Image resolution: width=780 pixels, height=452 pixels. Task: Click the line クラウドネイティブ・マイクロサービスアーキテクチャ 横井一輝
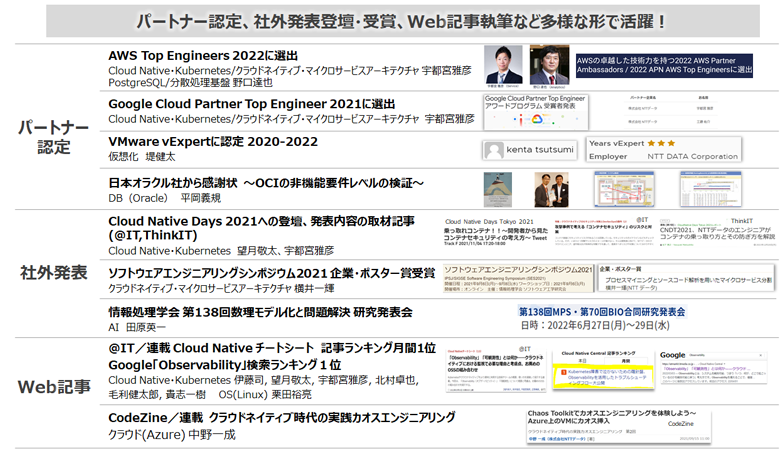221,288
